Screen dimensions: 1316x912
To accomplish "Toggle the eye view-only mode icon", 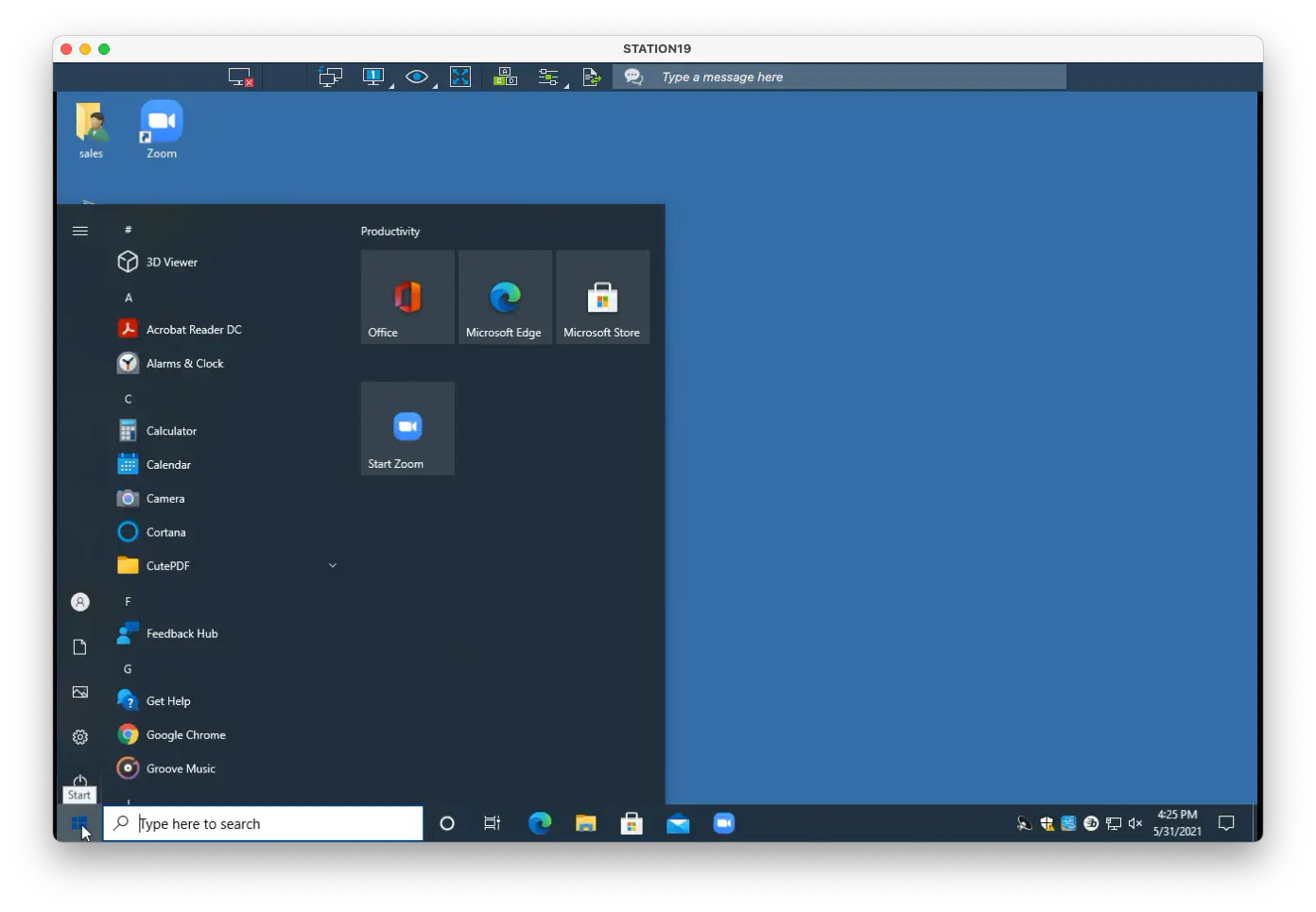I will coord(417,77).
